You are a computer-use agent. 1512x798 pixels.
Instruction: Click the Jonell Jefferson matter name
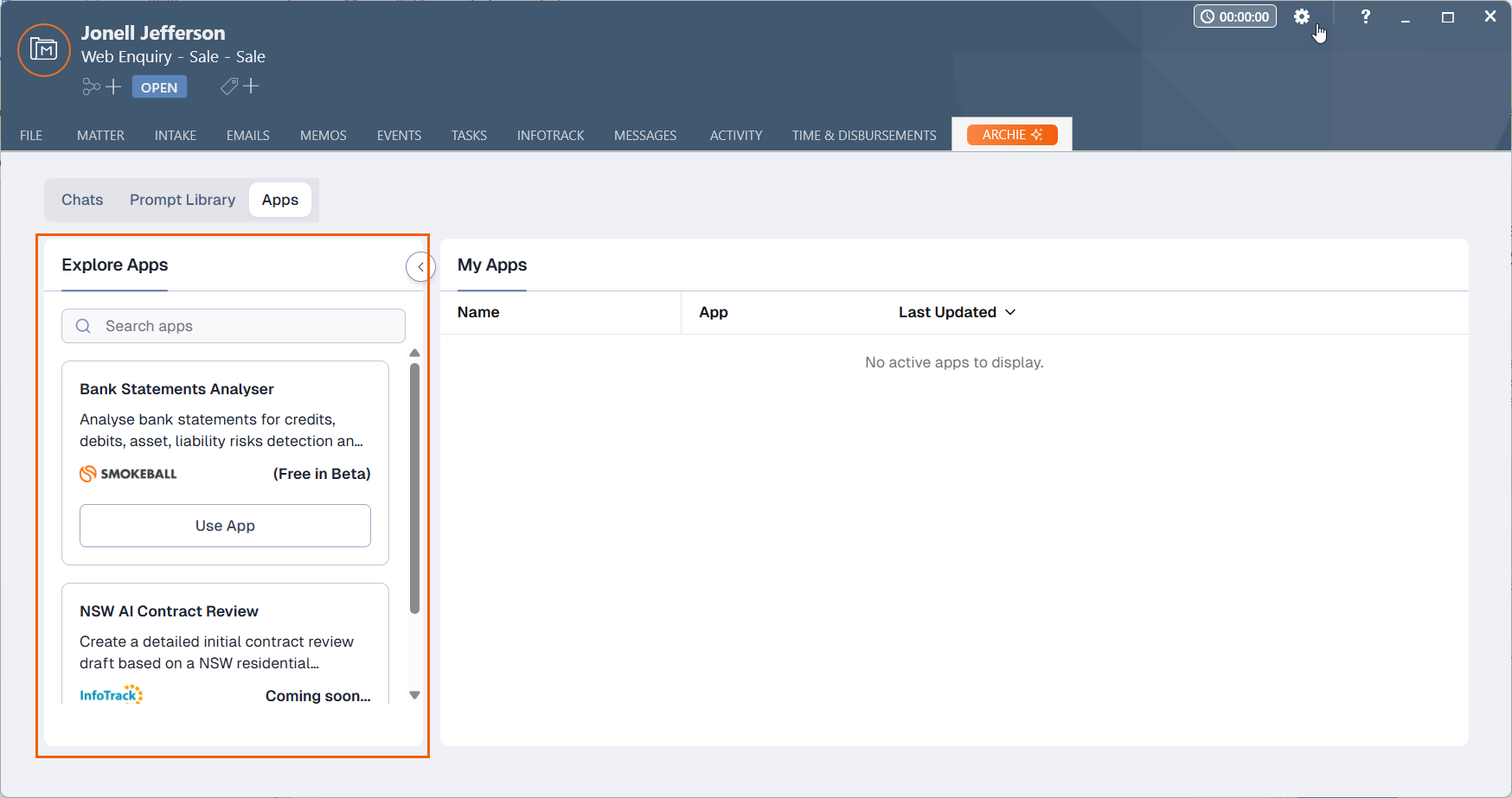coord(153,33)
